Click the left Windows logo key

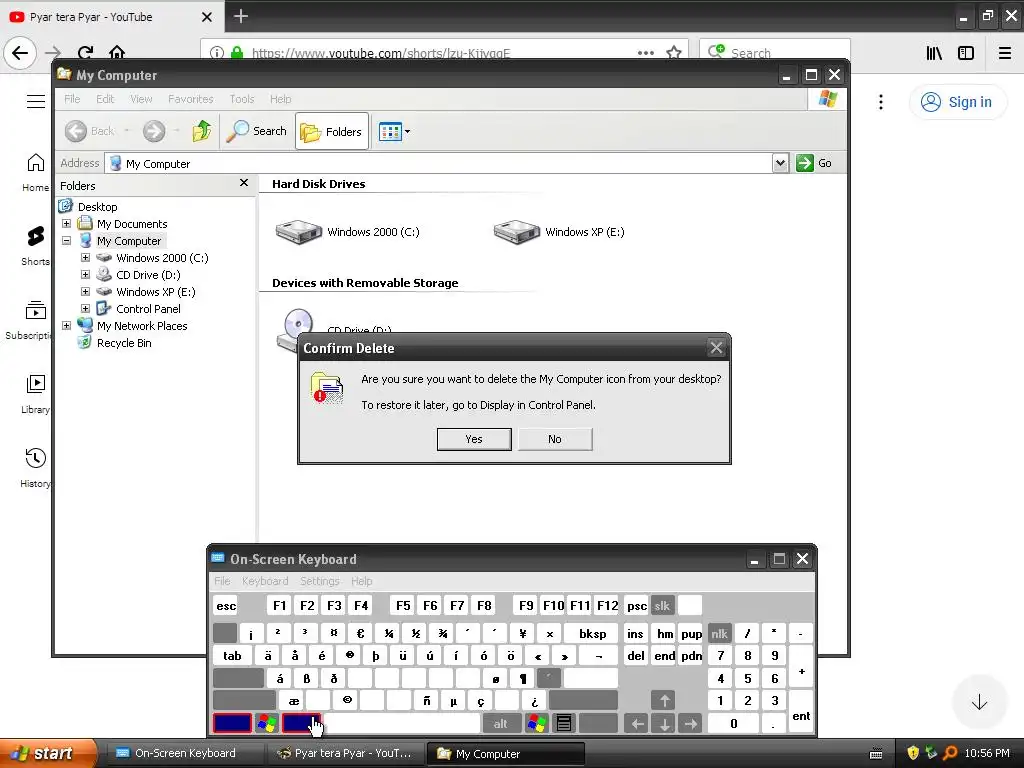[x=267, y=723]
